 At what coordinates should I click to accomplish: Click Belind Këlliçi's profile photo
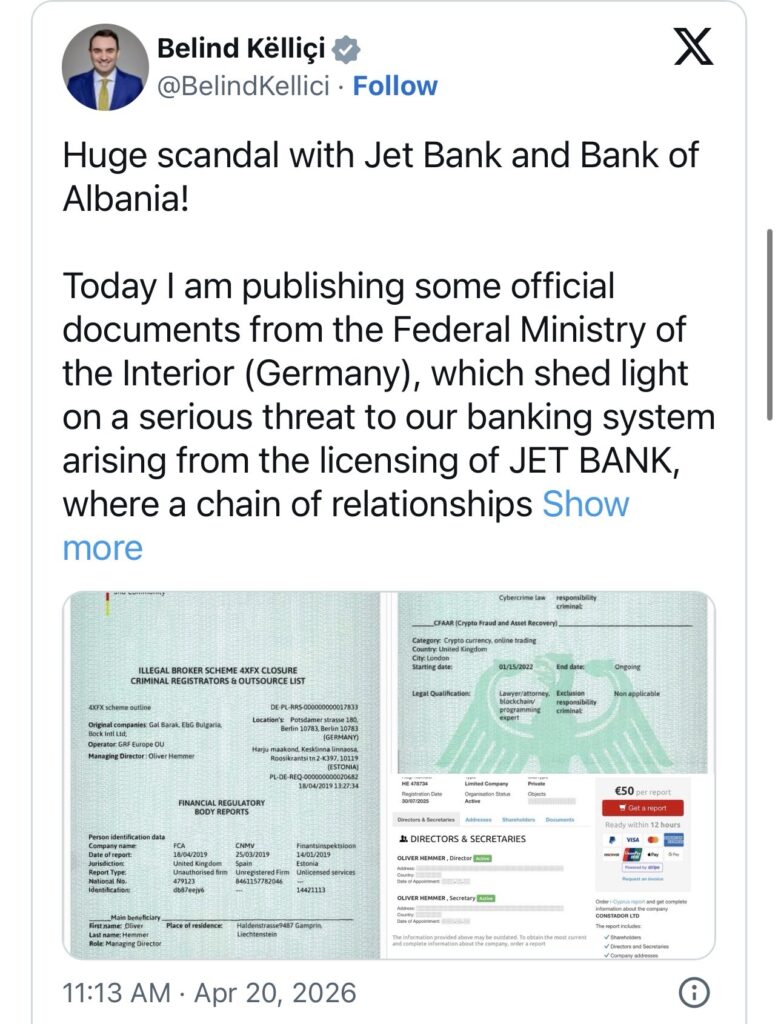click(105, 68)
